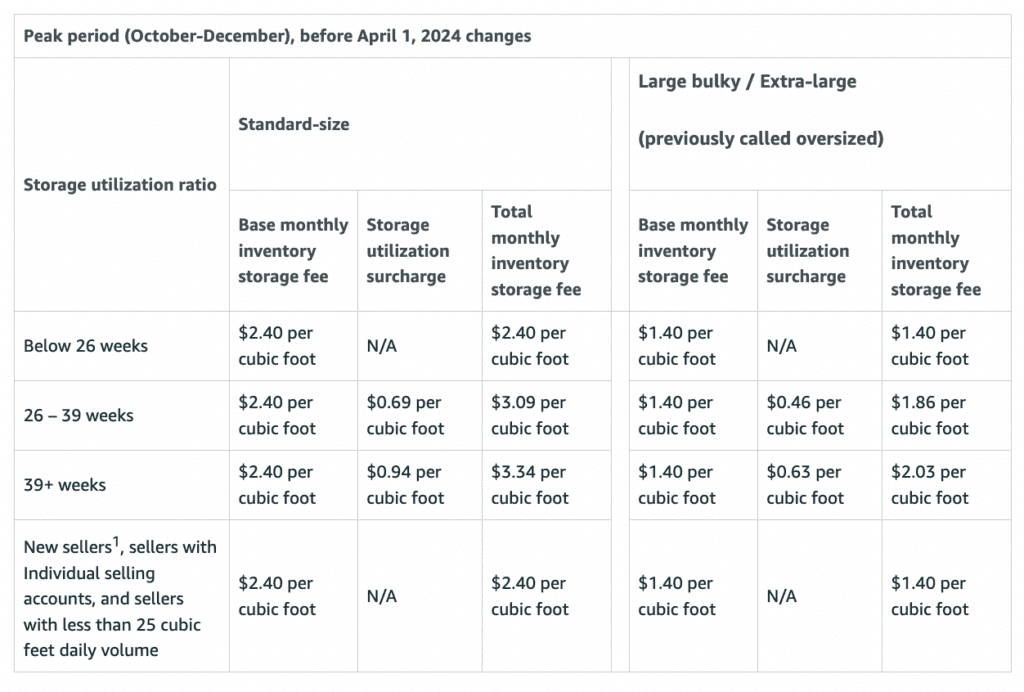Click the Below 26 weeks row label
The width and height of the screenshot is (1024, 692).
pos(86,346)
